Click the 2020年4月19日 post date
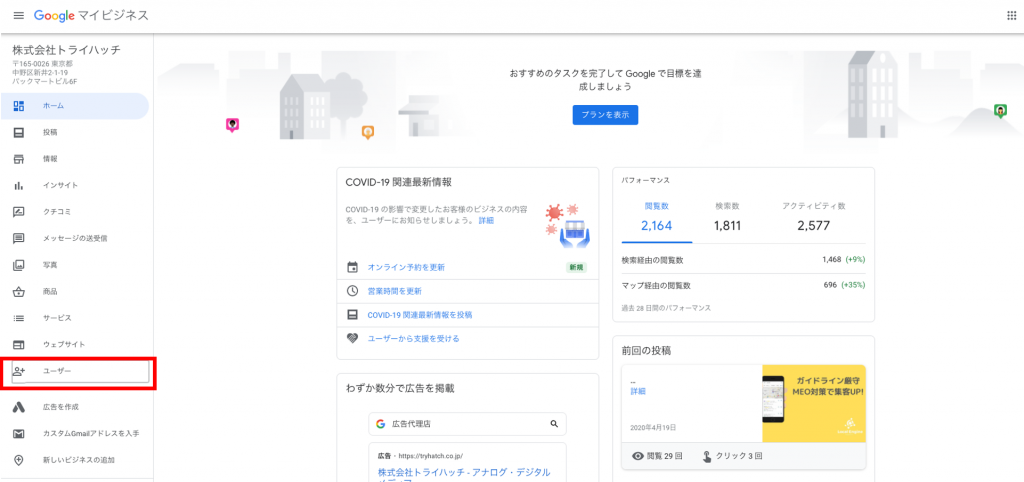Screen dimensions: 1024x482 (x=653, y=428)
